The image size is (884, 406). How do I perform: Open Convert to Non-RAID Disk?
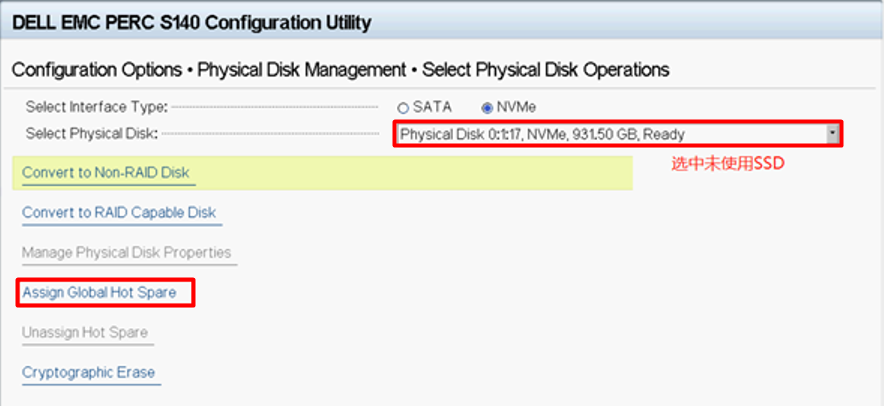coord(106,173)
